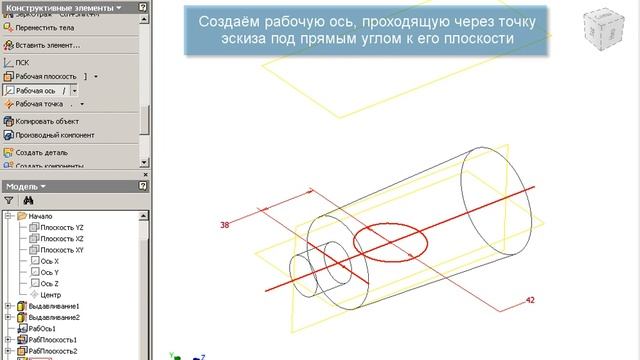This screenshot has width=640, height=360.
Task: Activate the ПСК coordinate system tool
Action: (x=16, y=62)
